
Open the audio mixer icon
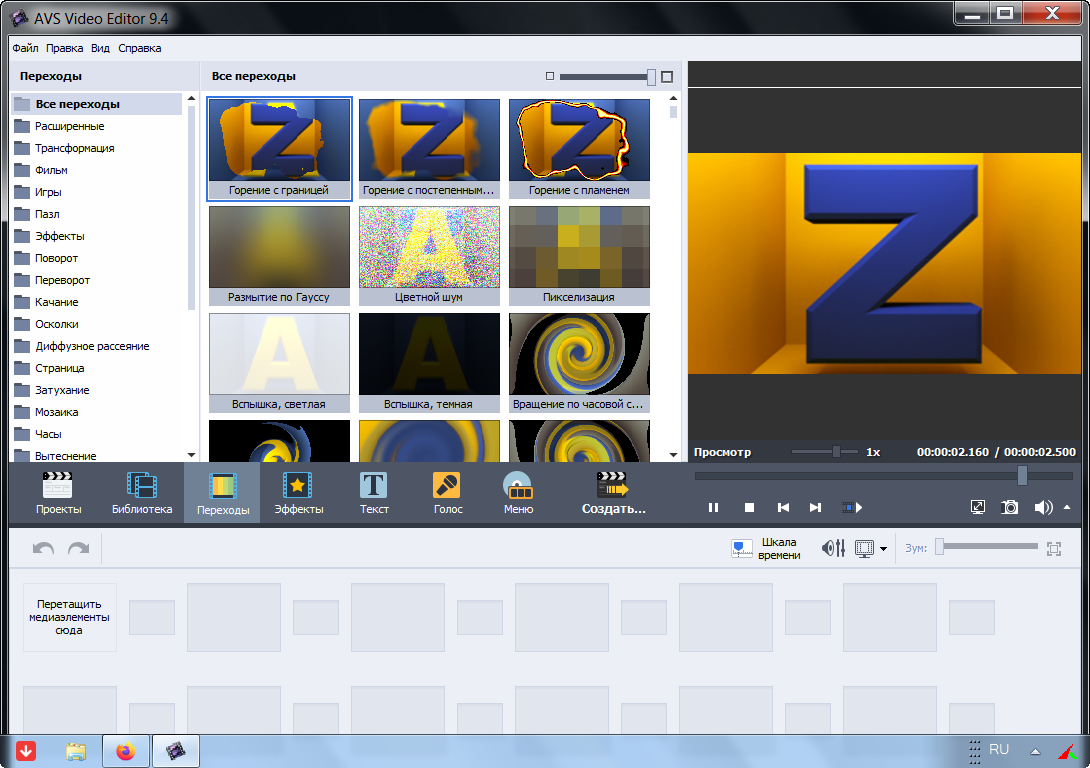point(833,548)
